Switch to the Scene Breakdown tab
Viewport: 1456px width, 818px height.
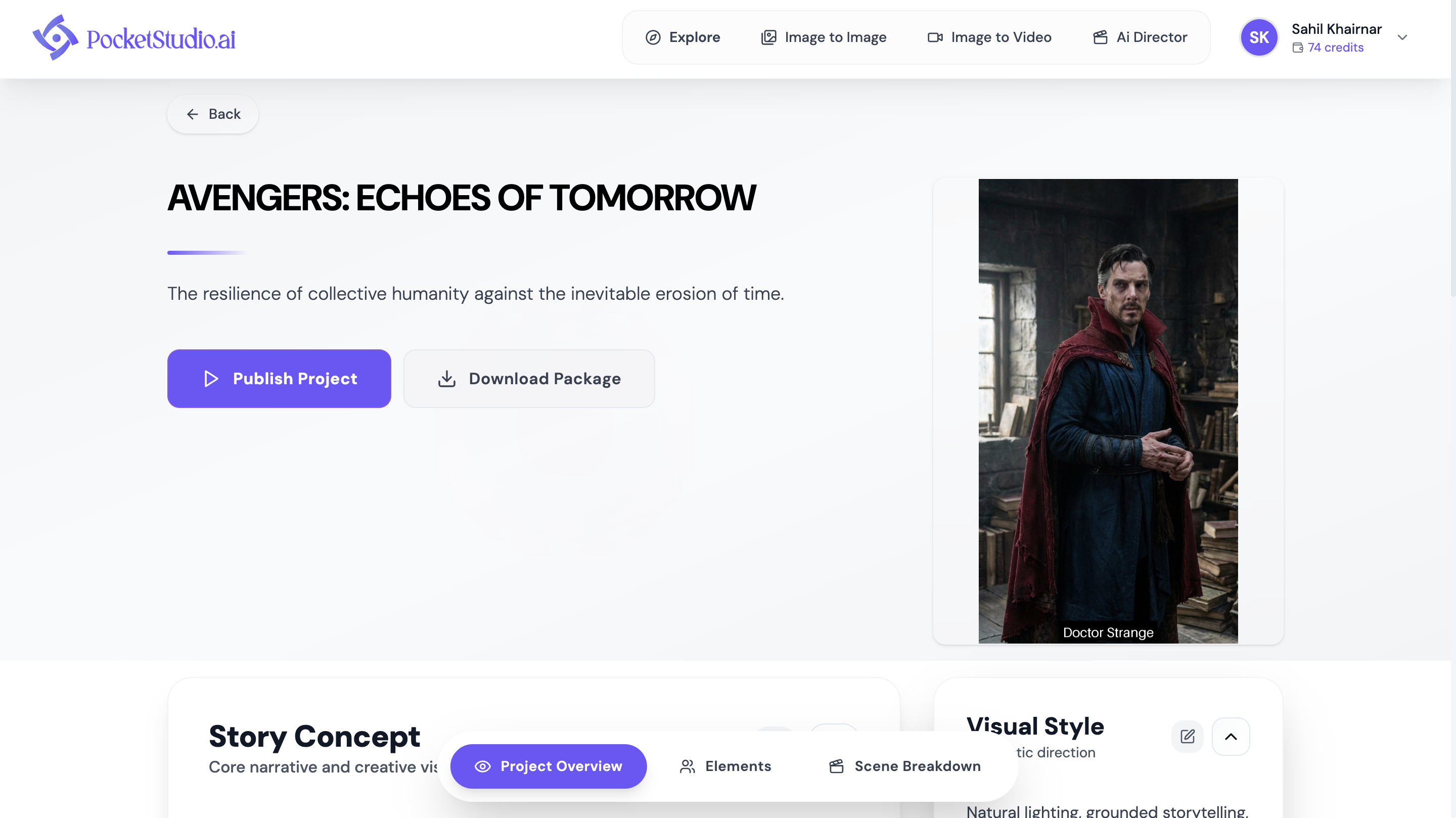click(x=905, y=766)
